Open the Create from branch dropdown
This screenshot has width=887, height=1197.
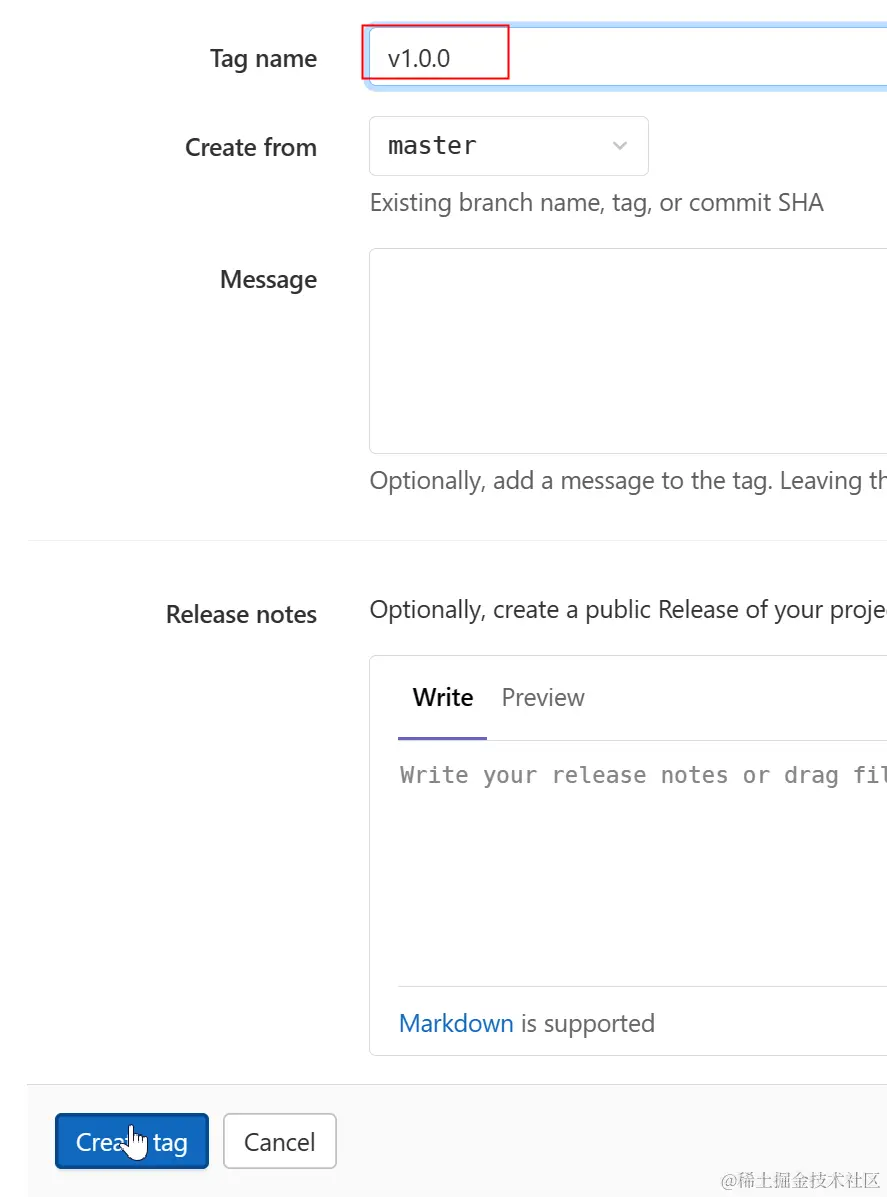(508, 146)
